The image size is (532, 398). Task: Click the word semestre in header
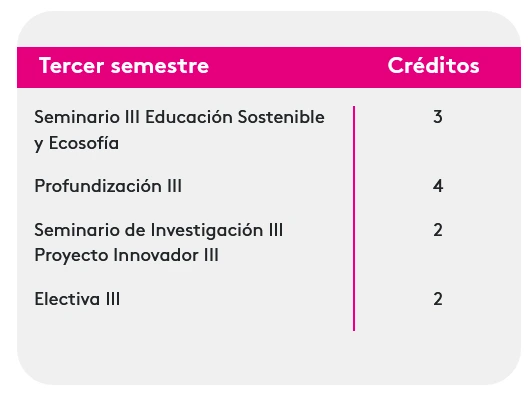(160, 65)
